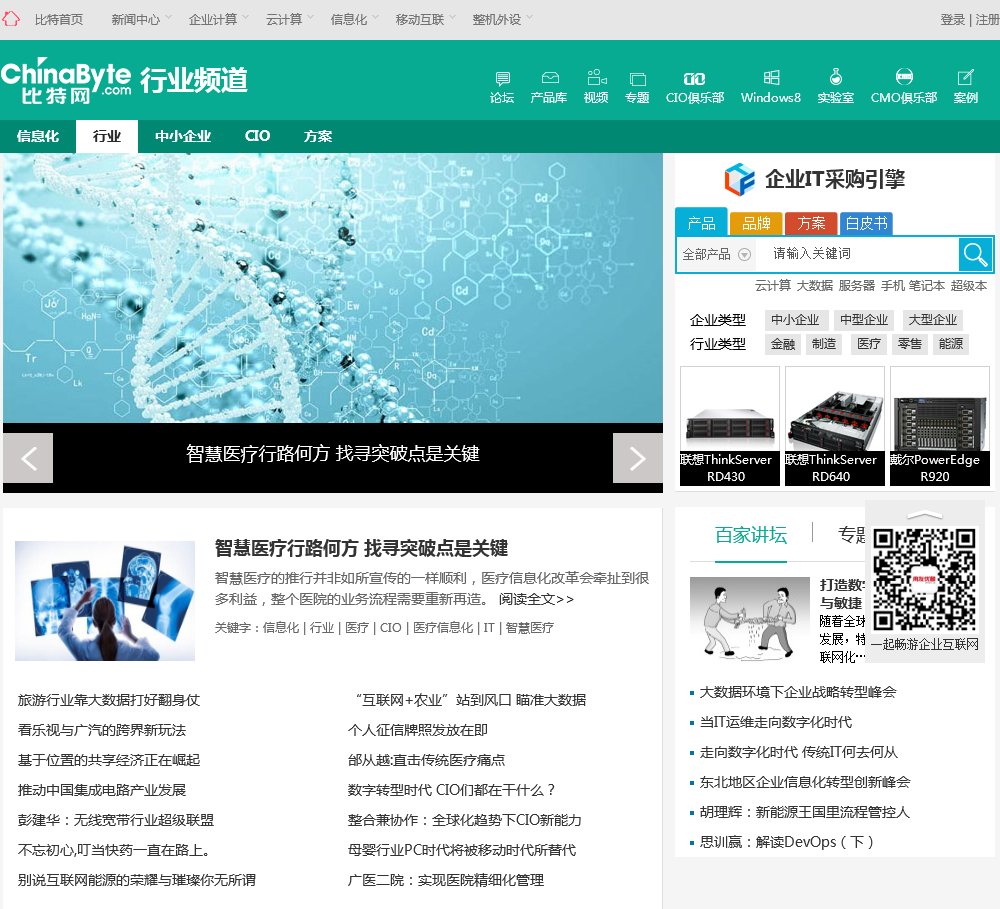Switch to the 产品 search tab
The image size is (1000, 909).
click(x=701, y=223)
